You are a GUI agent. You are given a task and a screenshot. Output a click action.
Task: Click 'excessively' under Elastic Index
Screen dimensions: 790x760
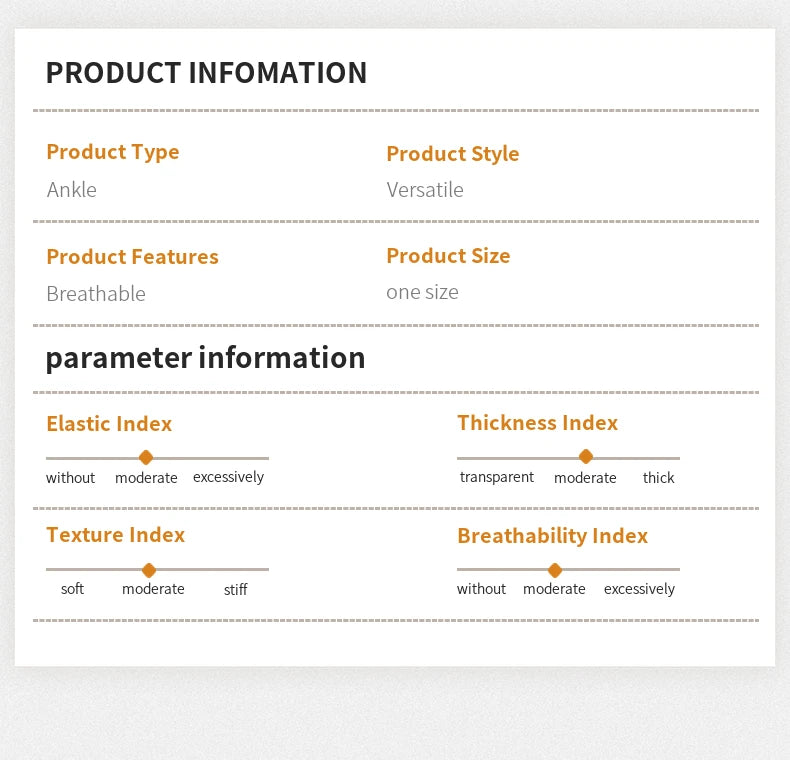point(228,477)
